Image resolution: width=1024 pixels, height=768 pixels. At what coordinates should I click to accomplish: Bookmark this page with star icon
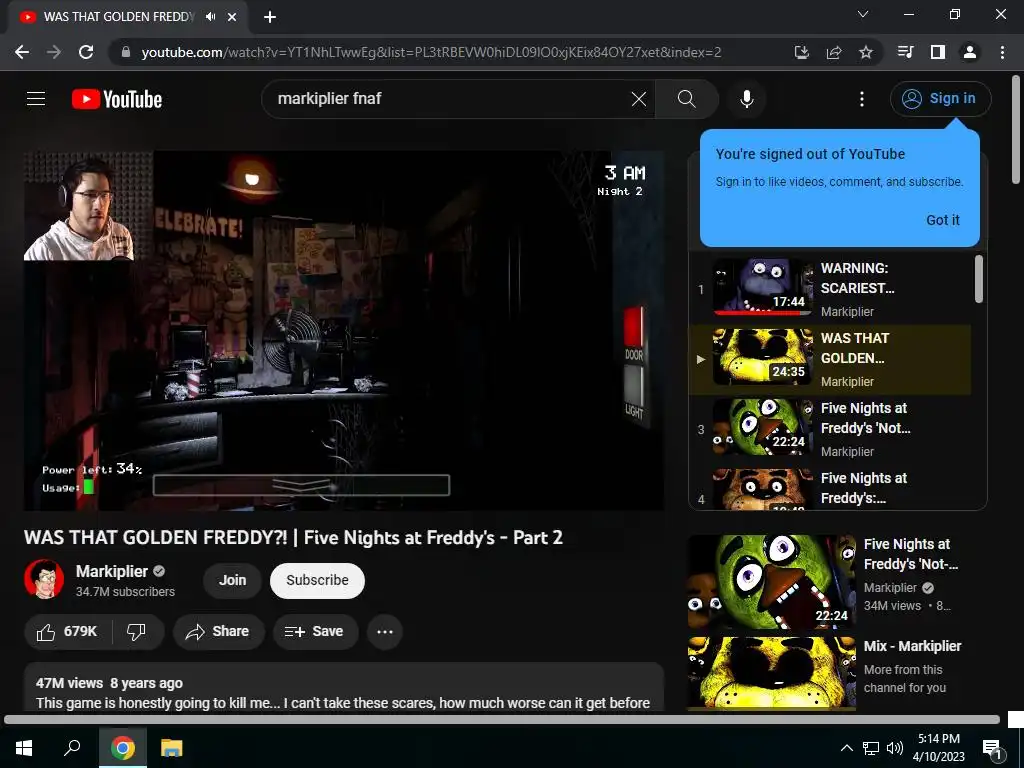pos(866,52)
